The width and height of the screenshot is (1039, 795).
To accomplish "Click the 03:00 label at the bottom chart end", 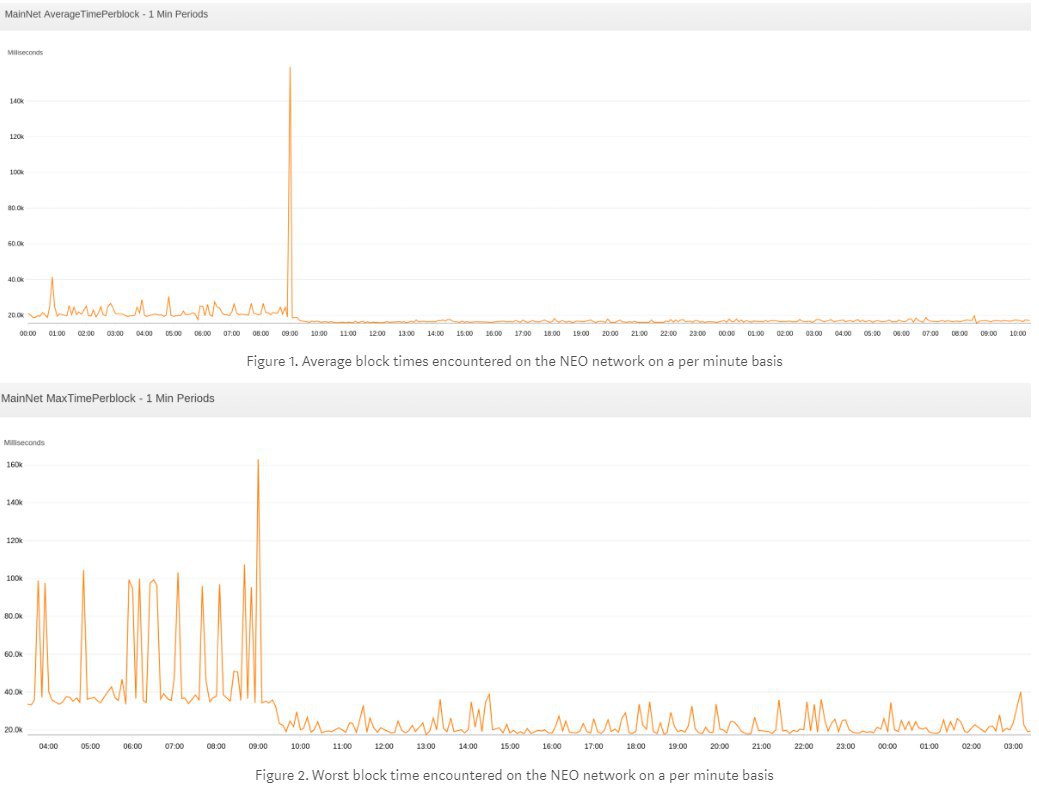I will 1013,746.
